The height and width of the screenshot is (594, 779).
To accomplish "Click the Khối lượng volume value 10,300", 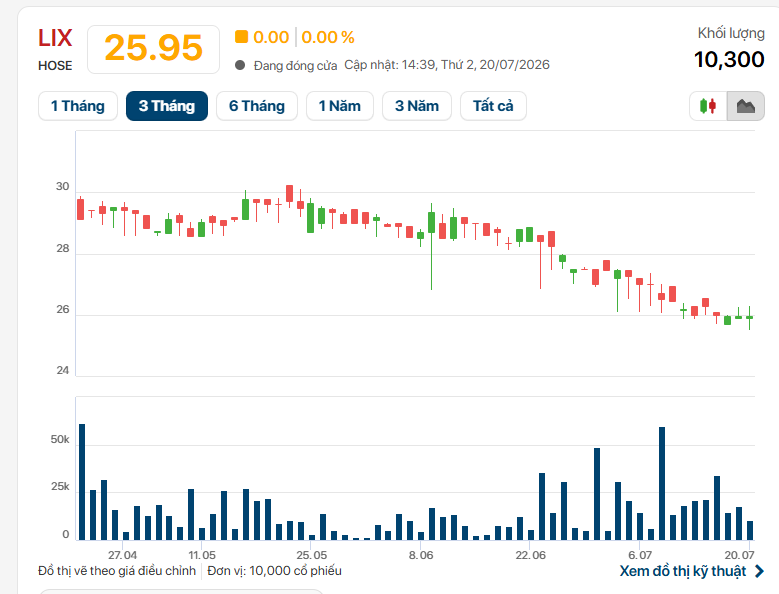I will (729, 60).
